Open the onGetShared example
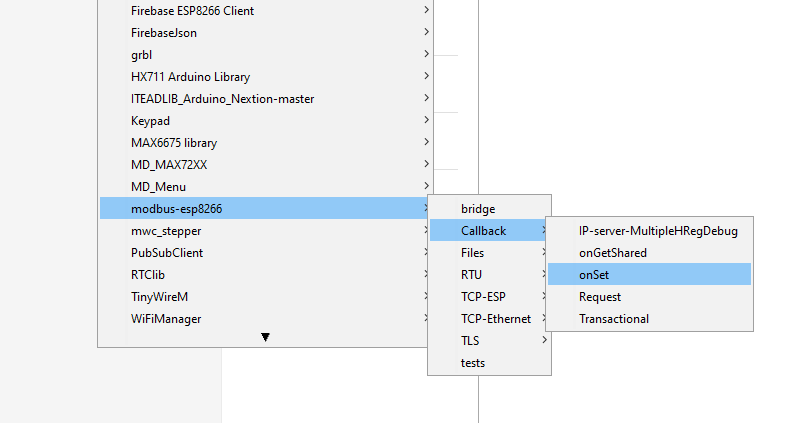Screen dimensions: 796x423 pyautogui.click(x=649, y=253)
